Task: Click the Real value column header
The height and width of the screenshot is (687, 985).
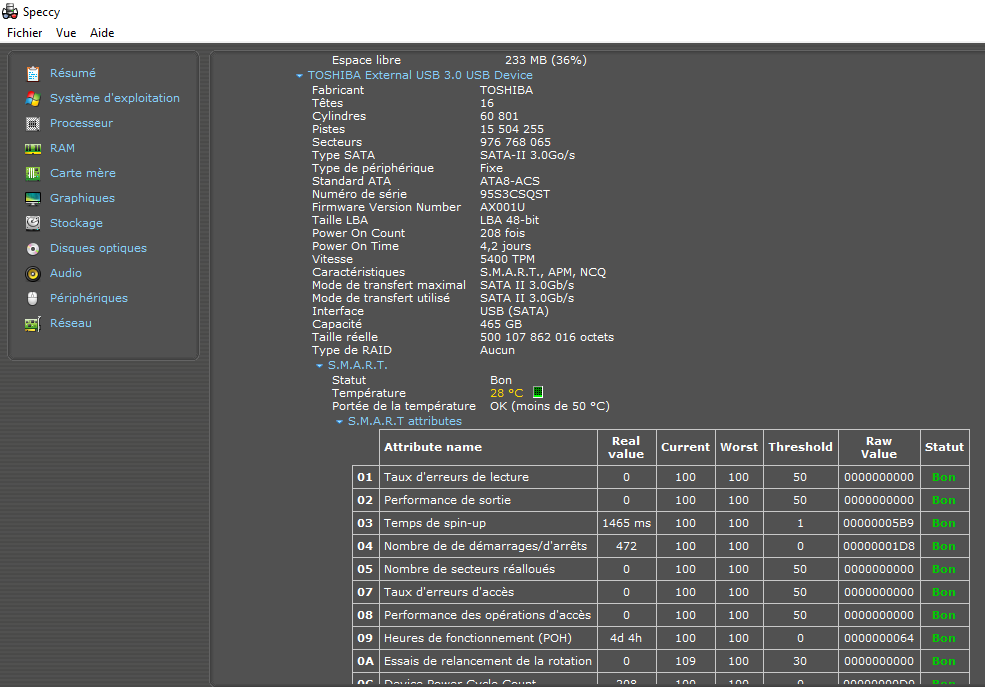Action: (x=626, y=447)
